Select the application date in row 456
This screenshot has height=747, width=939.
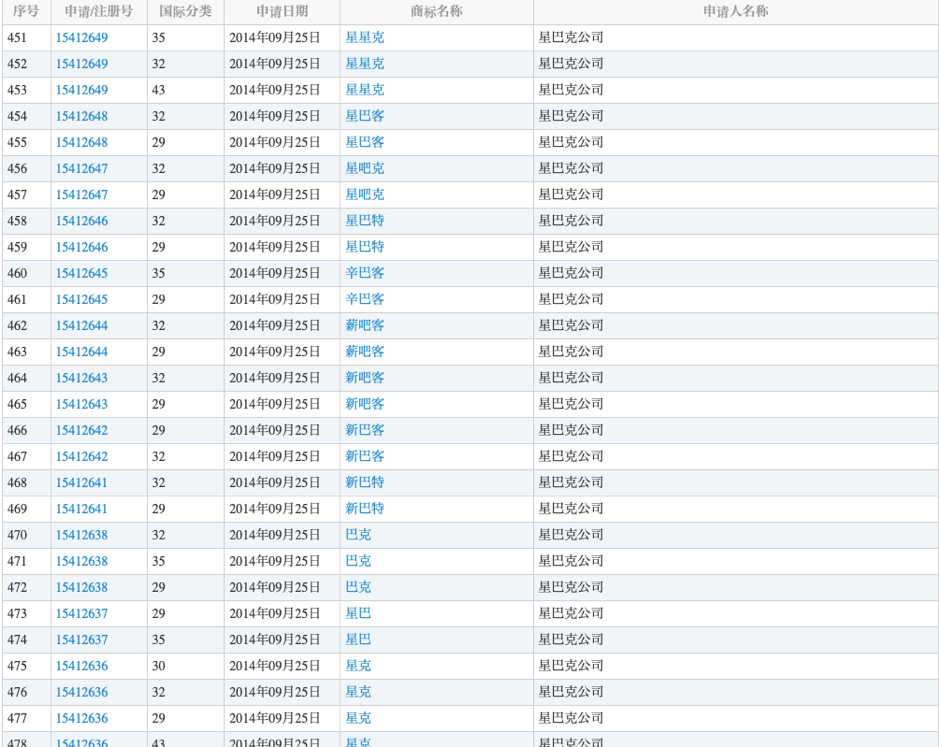click(x=274, y=168)
